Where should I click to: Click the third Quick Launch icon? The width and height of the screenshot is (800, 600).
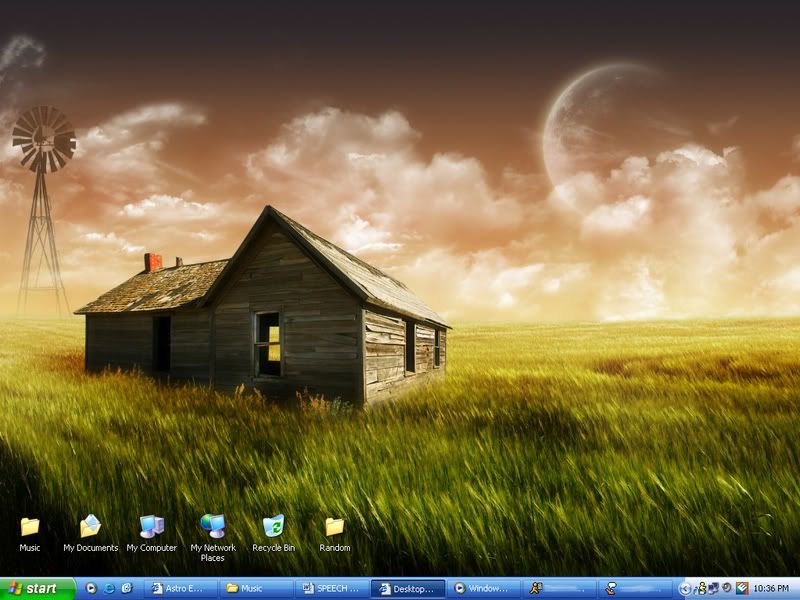coord(127,589)
